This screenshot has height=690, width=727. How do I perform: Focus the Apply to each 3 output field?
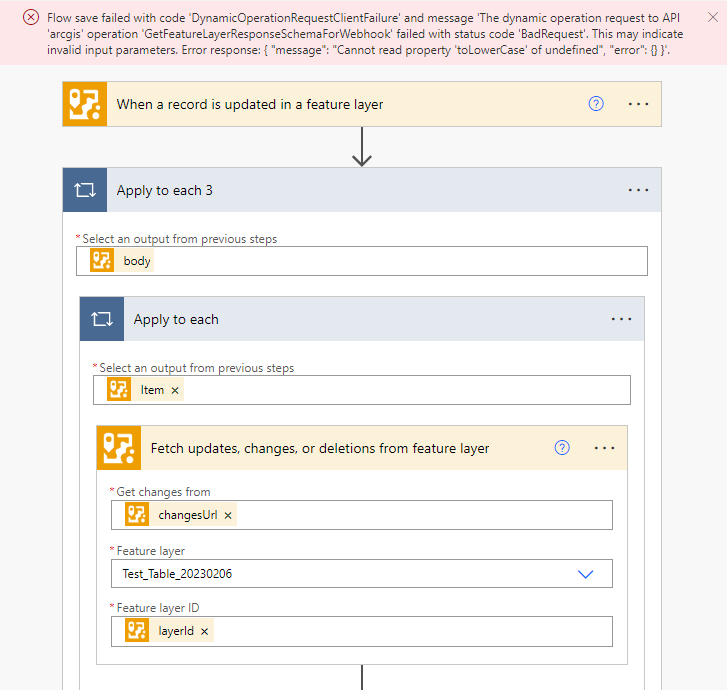[362, 261]
